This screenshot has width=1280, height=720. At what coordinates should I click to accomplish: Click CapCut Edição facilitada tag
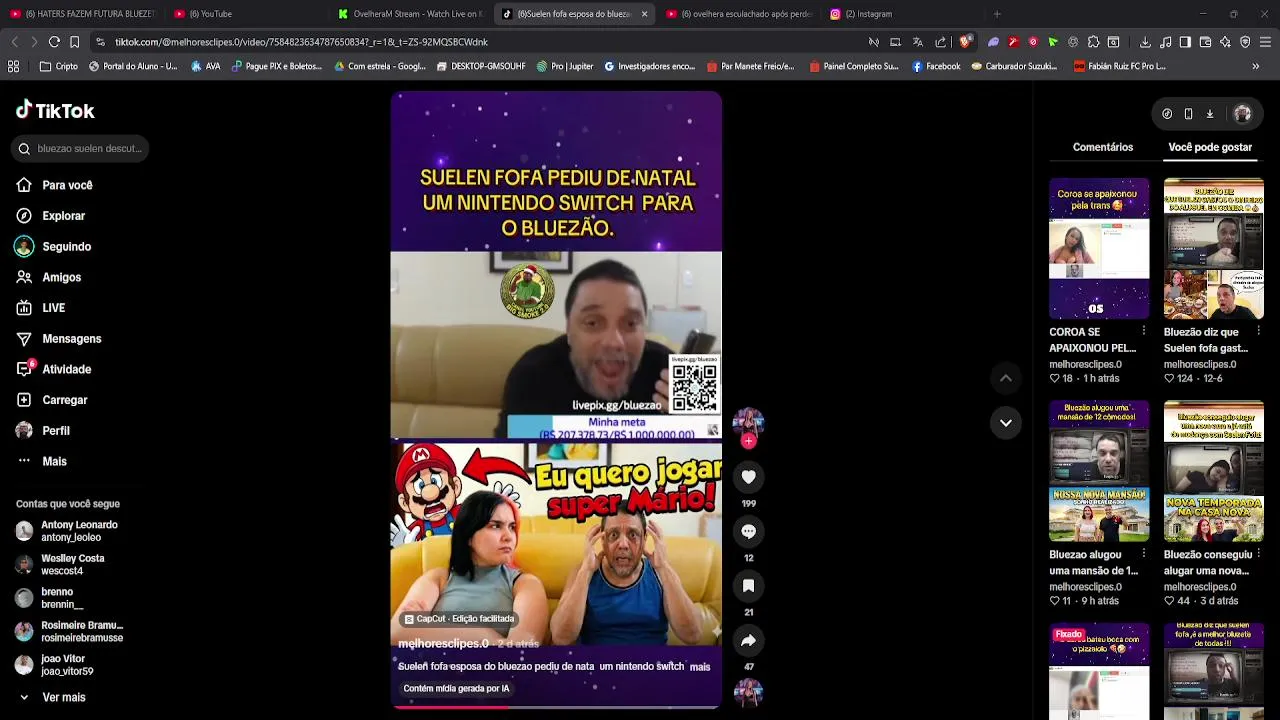click(x=459, y=619)
